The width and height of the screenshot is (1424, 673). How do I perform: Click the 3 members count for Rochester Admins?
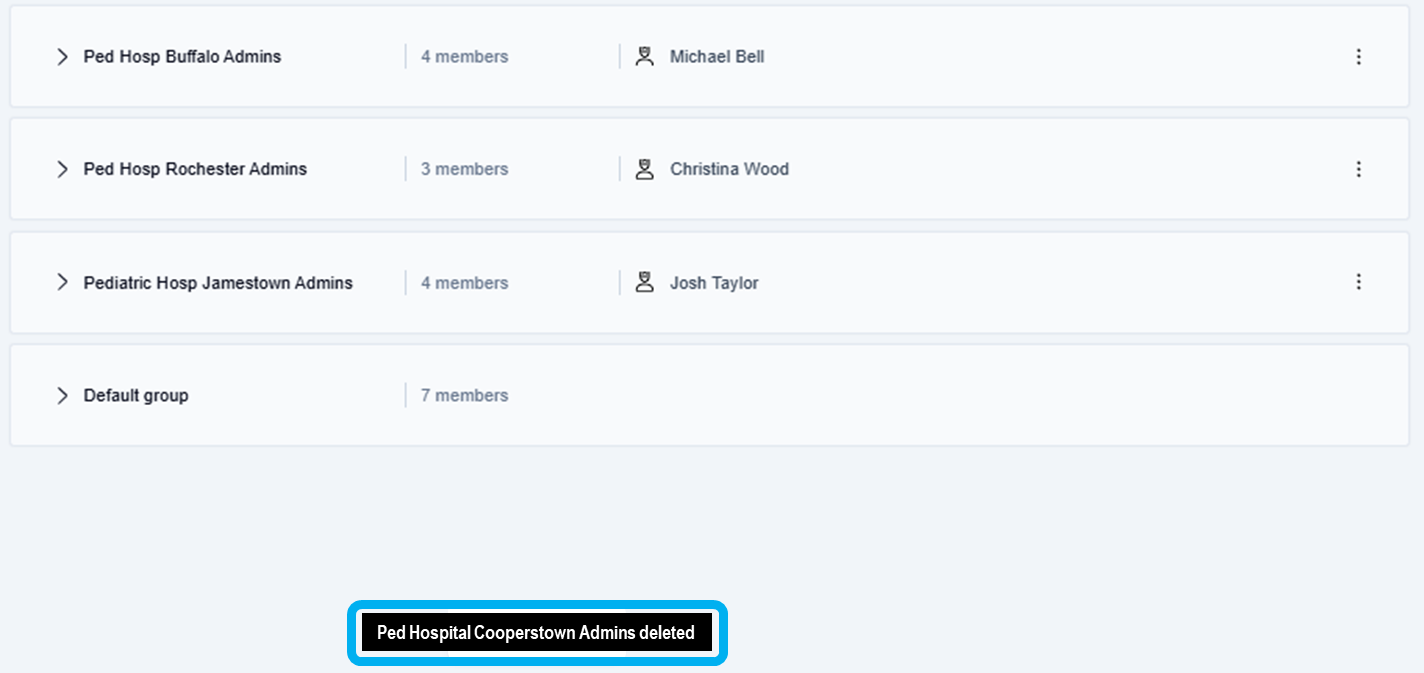464,169
